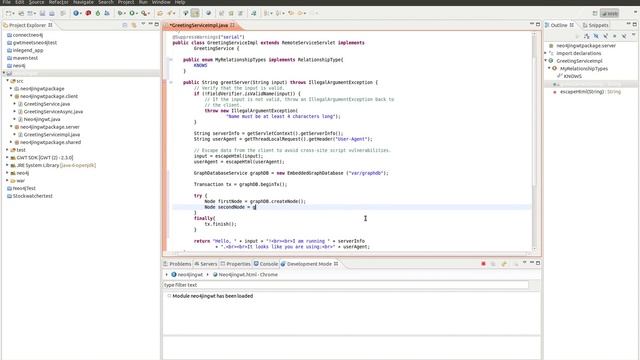This screenshot has width=640, height=360.
Task: Click the Maximize icon of the editor area
Action: [538, 24]
